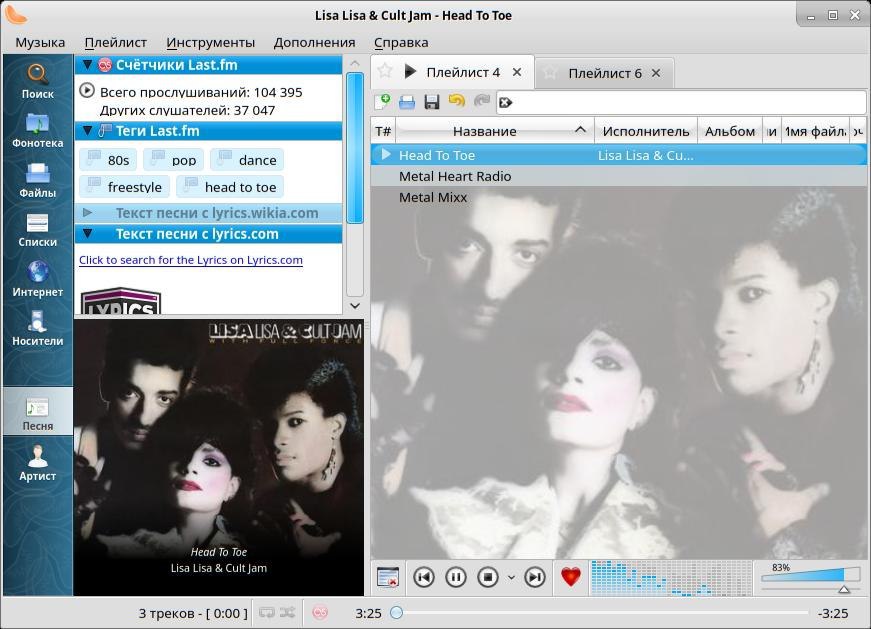Open the Музыка menu
This screenshot has width=871, height=629.
(40, 42)
